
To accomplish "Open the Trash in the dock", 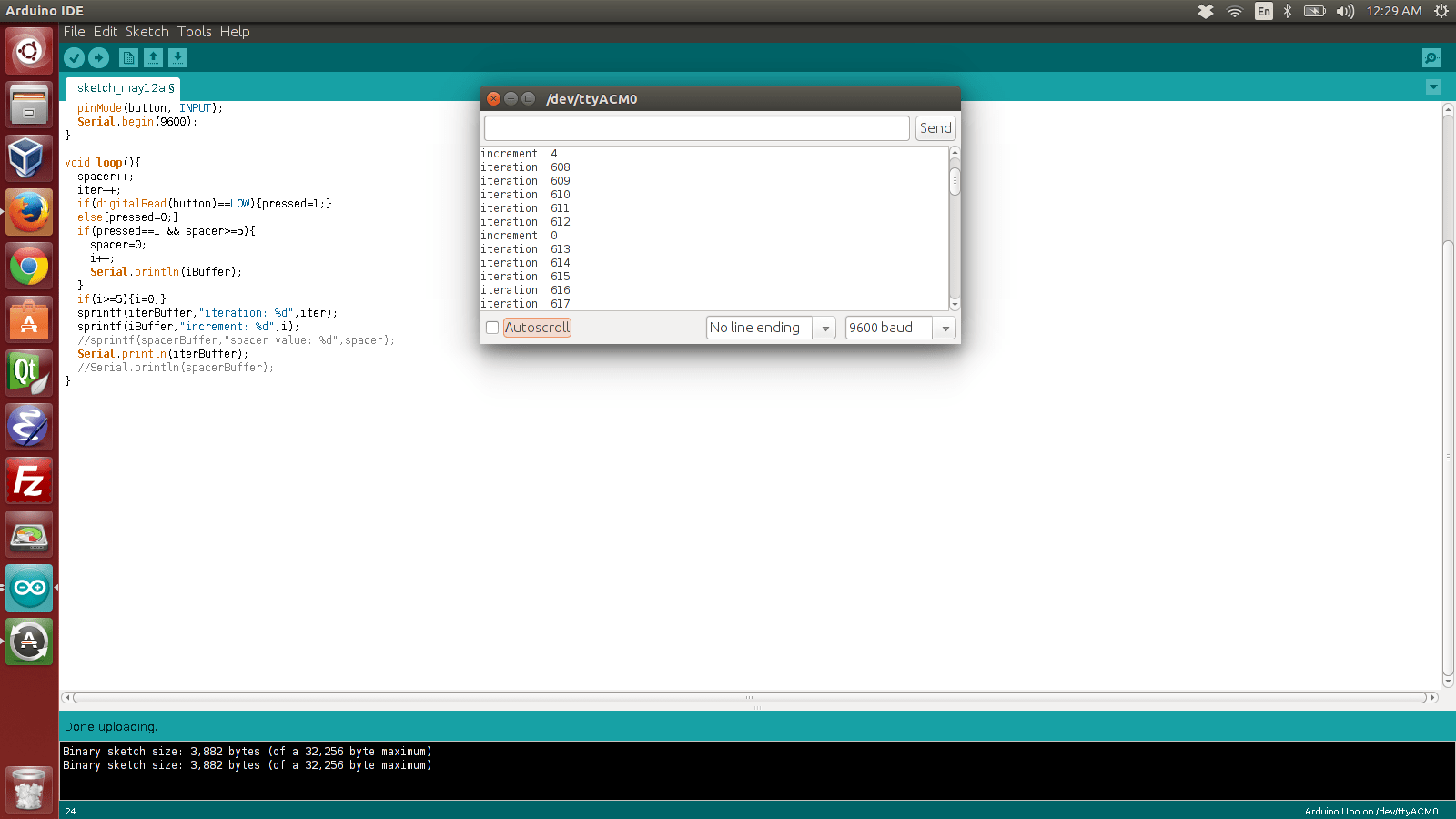I will click(29, 788).
